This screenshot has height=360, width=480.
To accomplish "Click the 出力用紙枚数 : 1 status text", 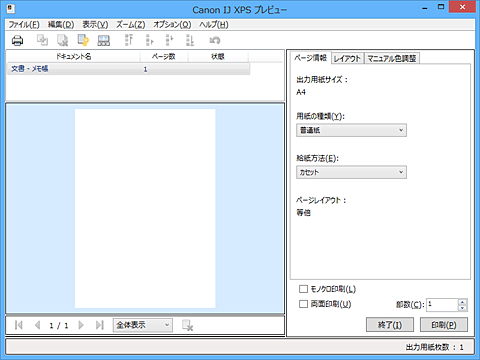I will tap(434, 347).
